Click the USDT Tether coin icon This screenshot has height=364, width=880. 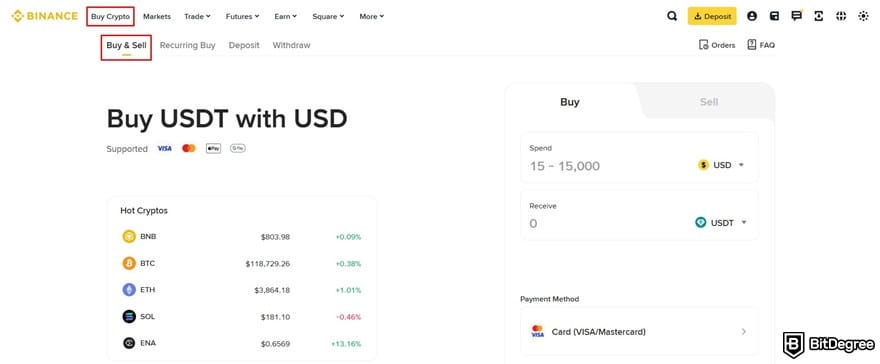700,223
